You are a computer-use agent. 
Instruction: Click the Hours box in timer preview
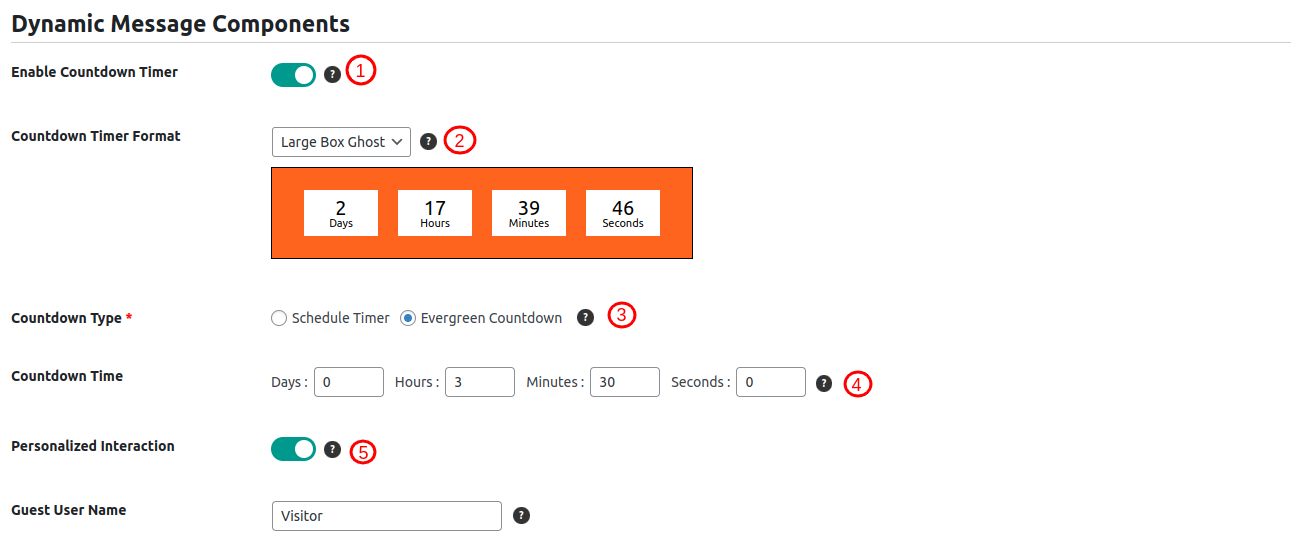[x=435, y=213]
